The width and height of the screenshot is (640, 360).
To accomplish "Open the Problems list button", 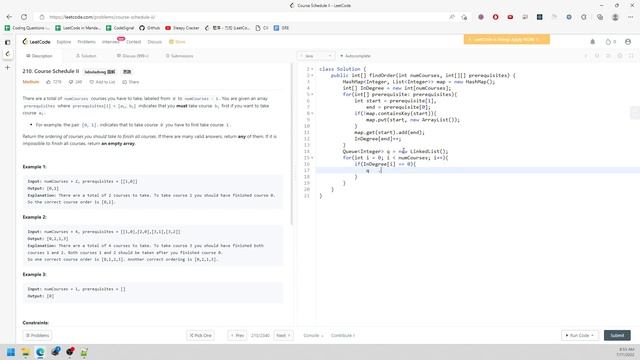I will click(x=37, y=336).
